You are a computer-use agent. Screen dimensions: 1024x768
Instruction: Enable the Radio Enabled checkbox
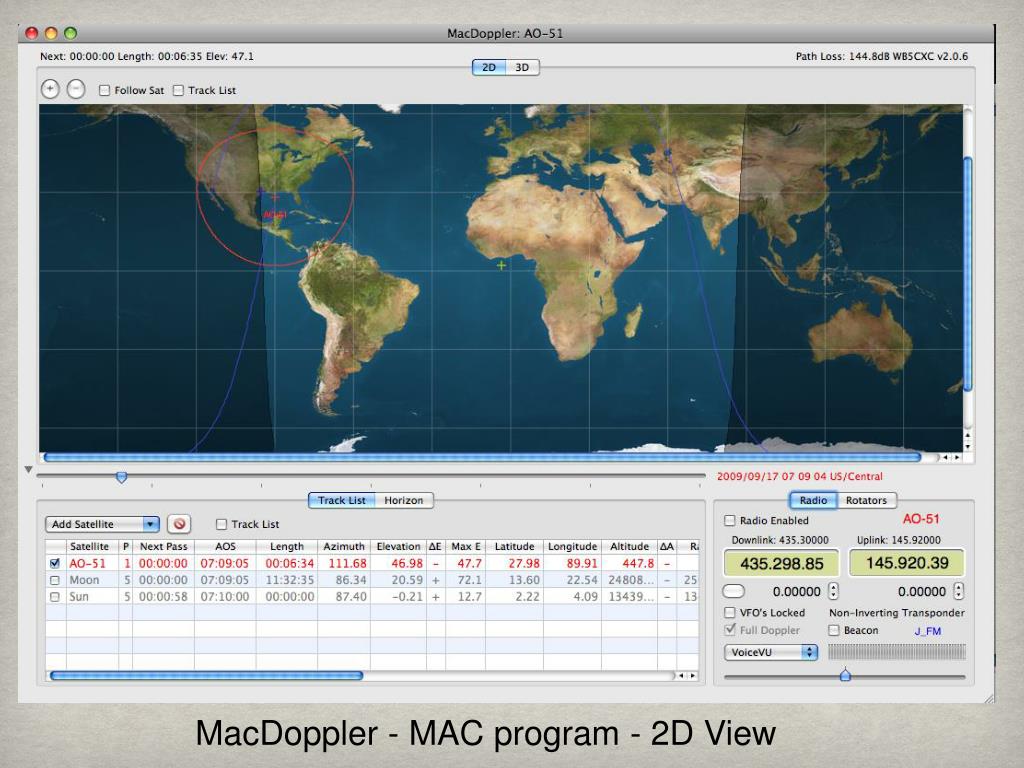(x=730, y=520)
